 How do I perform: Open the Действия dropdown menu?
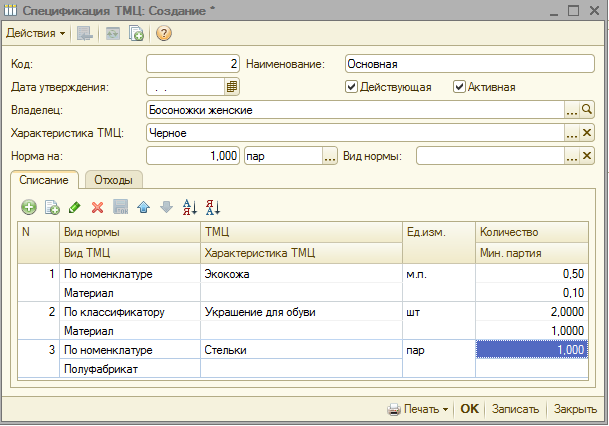coord(36,33)
